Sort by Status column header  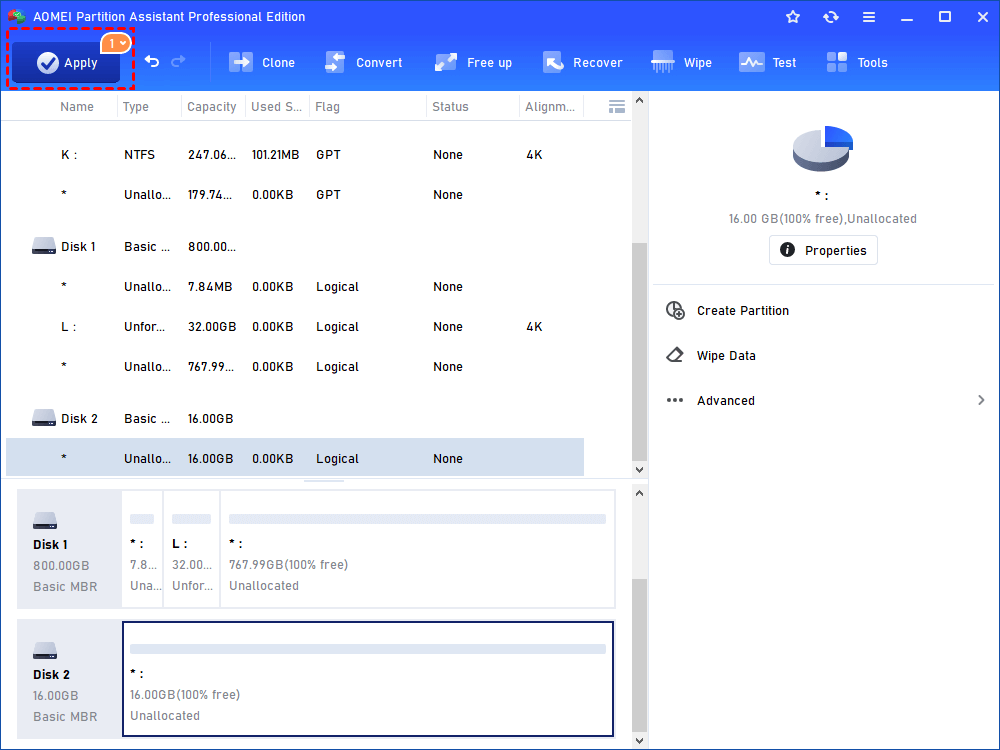coord(450,107)
